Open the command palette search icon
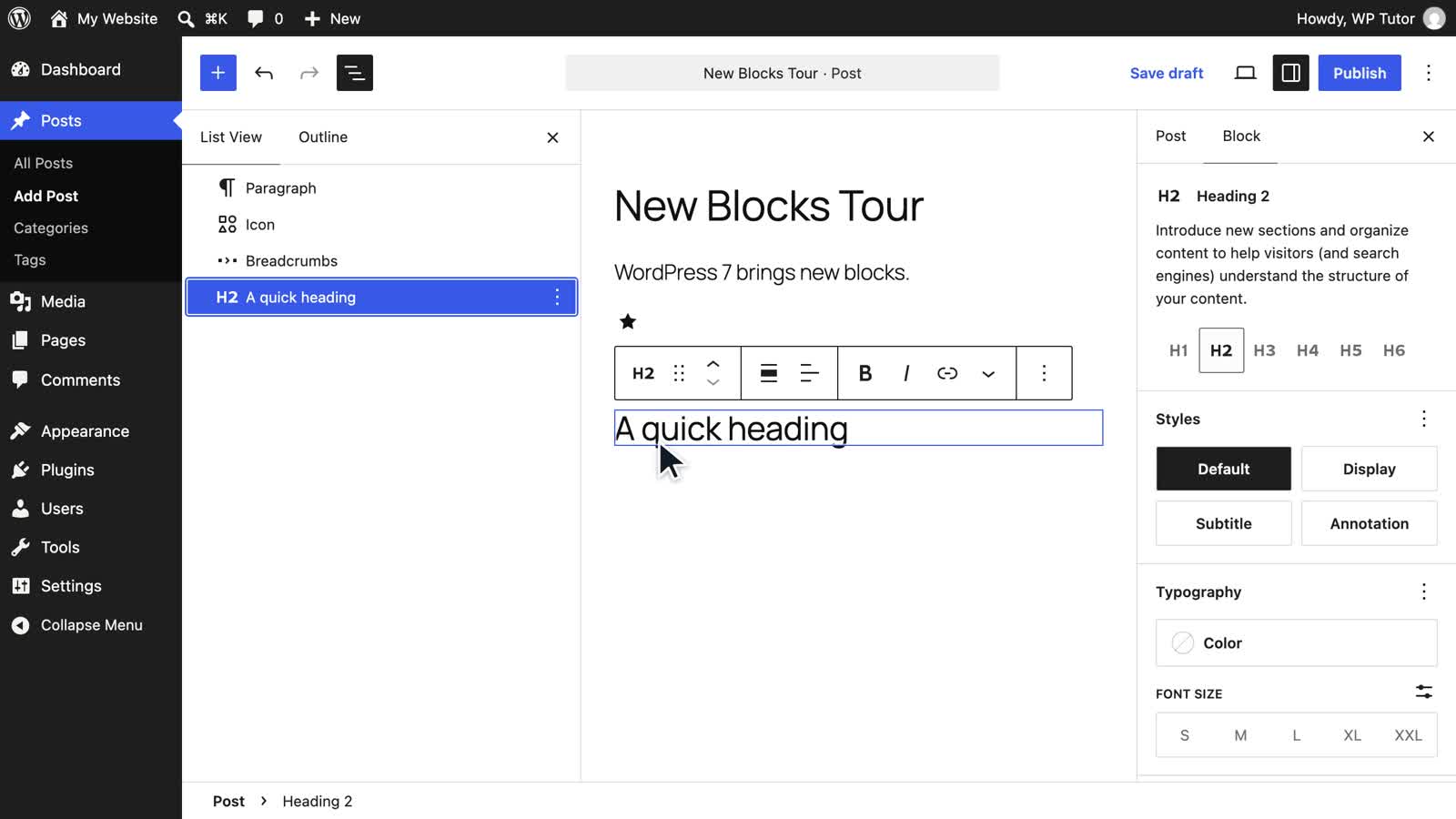Viewport: 1456px width, 819px height. [x=186, y=18]
